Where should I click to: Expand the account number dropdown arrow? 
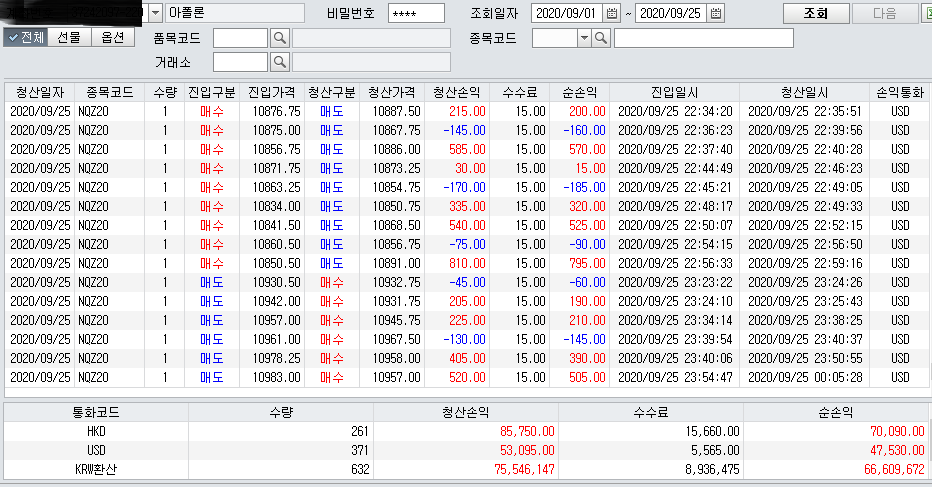155,13
